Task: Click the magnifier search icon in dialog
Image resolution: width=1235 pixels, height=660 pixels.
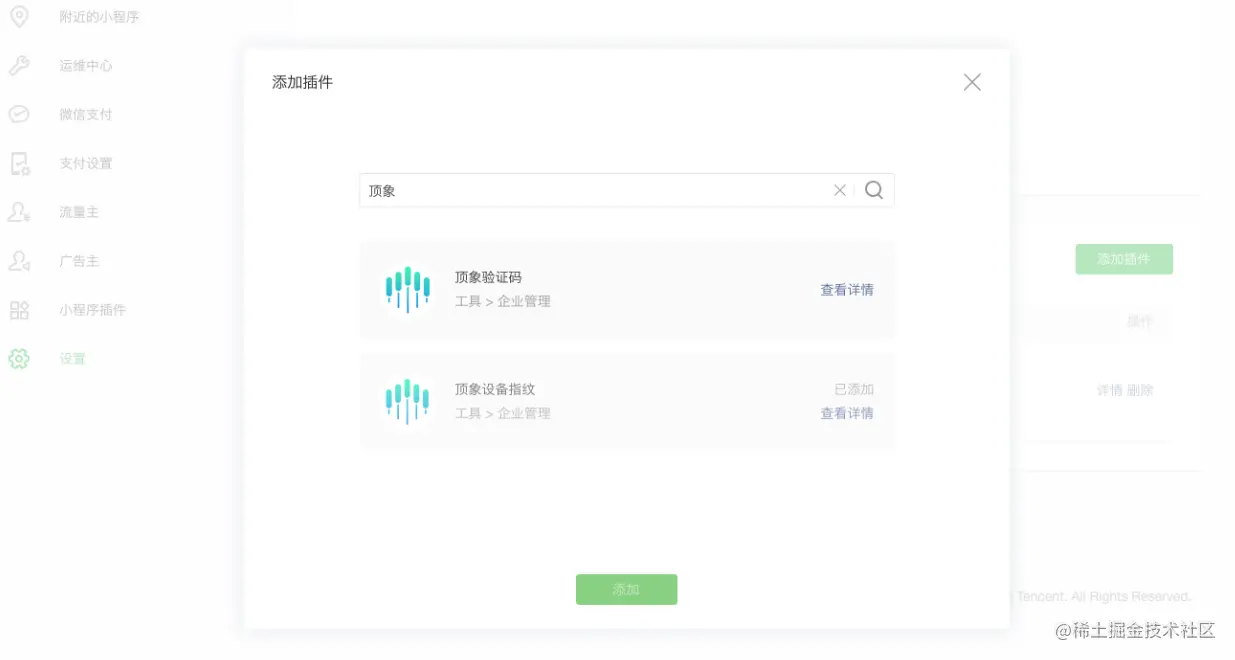Action: click(874, 190)
